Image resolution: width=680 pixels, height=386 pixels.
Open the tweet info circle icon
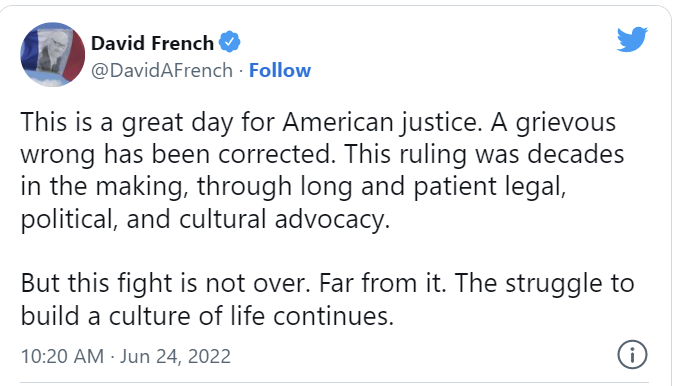(632, 354)
